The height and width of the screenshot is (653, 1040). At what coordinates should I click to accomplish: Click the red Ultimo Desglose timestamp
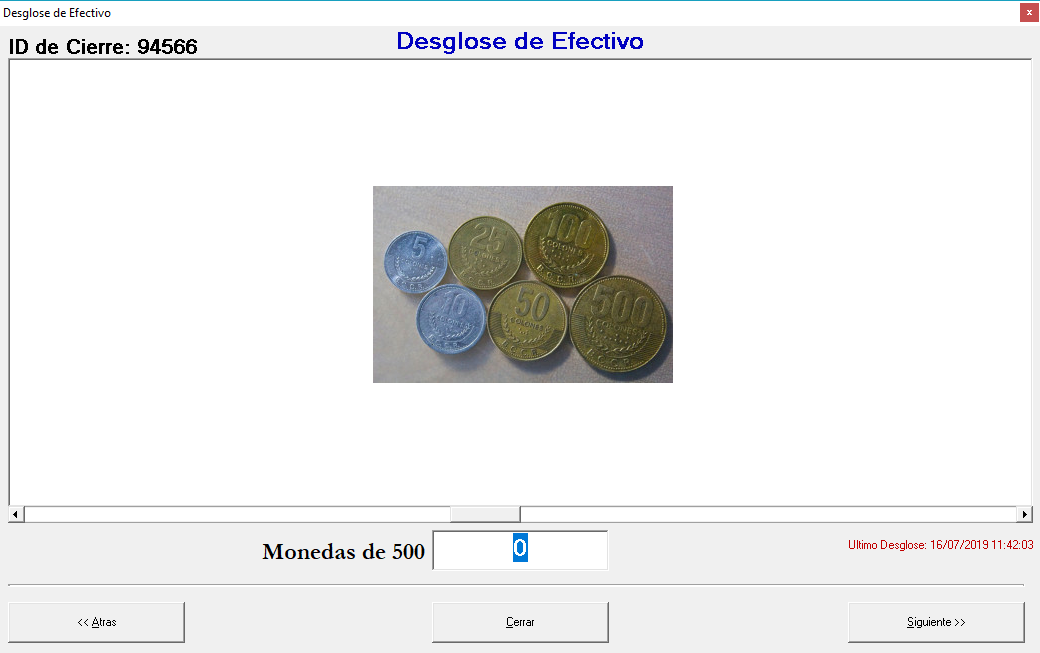pyautogui.click(x=940, y=545)
